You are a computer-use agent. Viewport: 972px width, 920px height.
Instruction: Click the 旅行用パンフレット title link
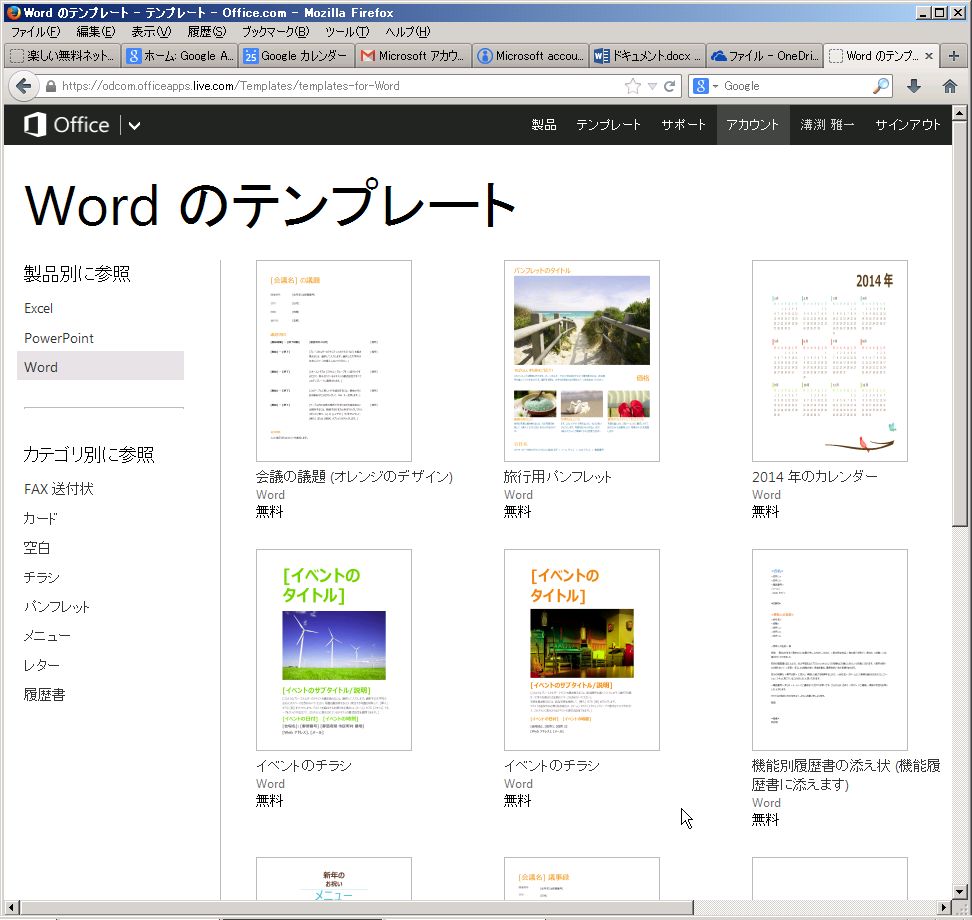[557, 476]
